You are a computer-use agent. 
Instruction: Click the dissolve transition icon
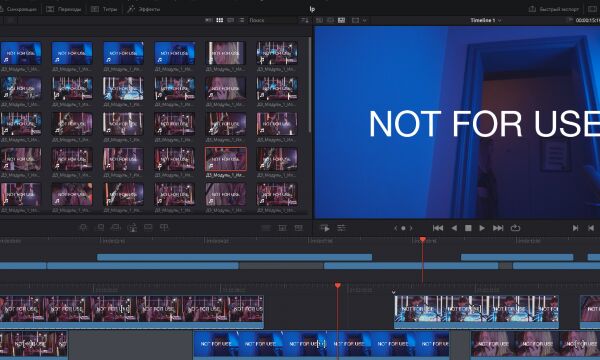click(x=282, y=228)
